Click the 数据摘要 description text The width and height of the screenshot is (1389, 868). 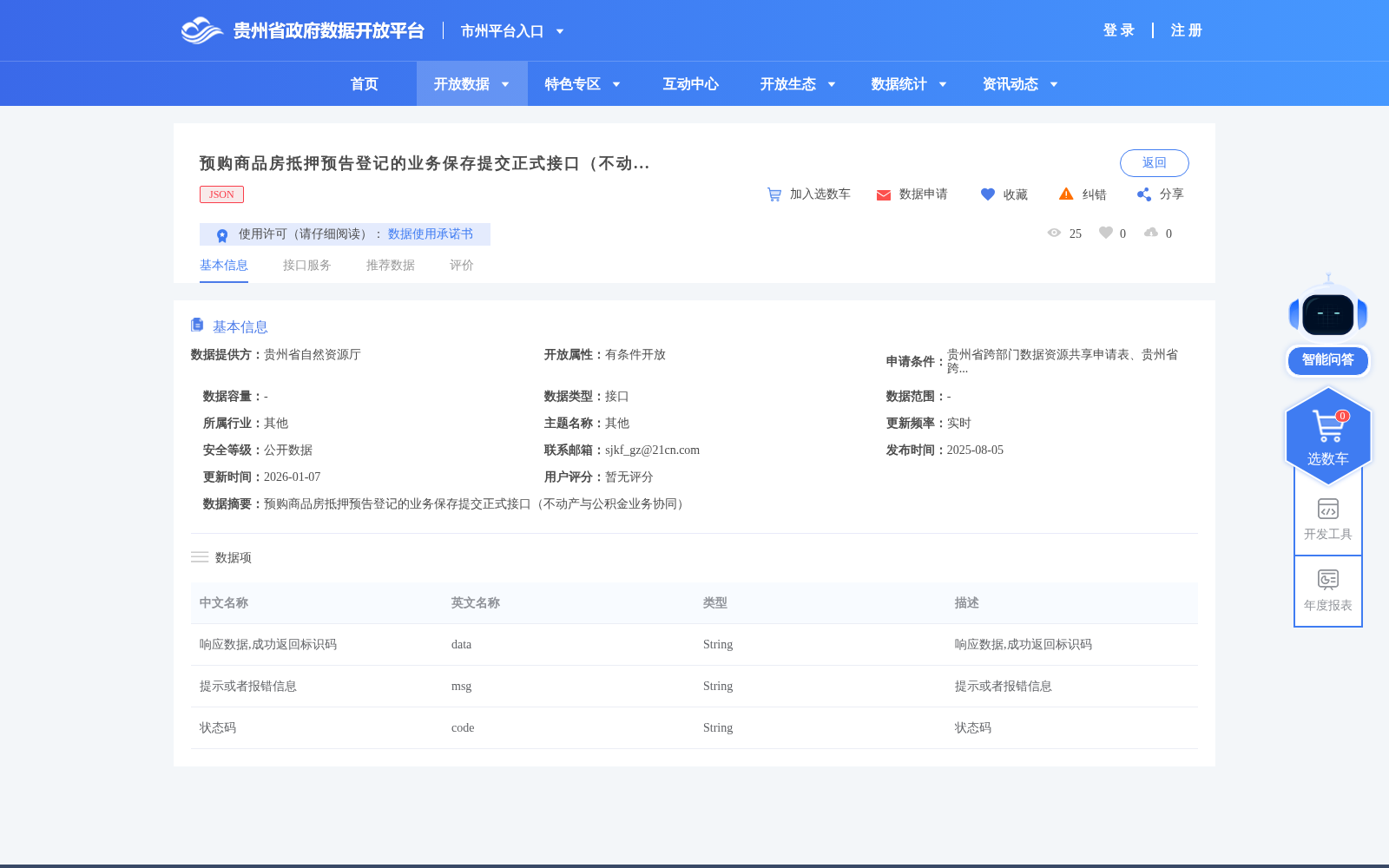(477, 504)
